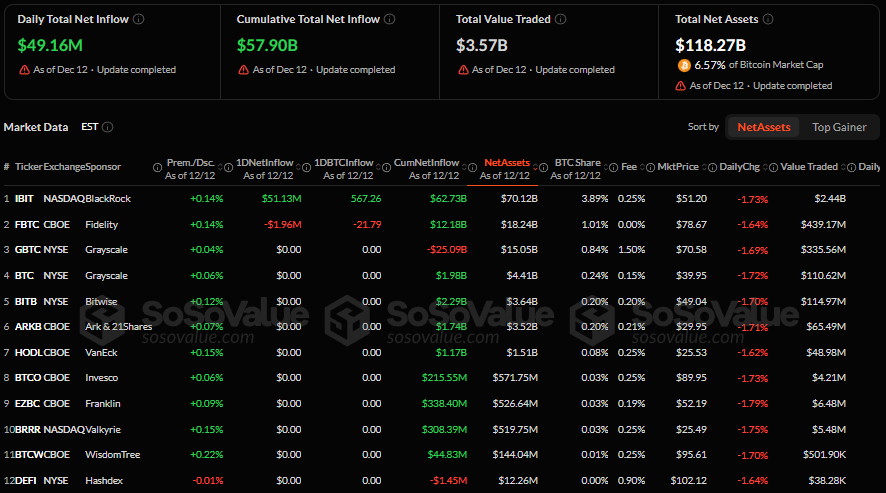Toggle sort arrows on the NetAssets column
Image resolution: width=886 pixels, height=493 pixels.
tap(535, 168)
